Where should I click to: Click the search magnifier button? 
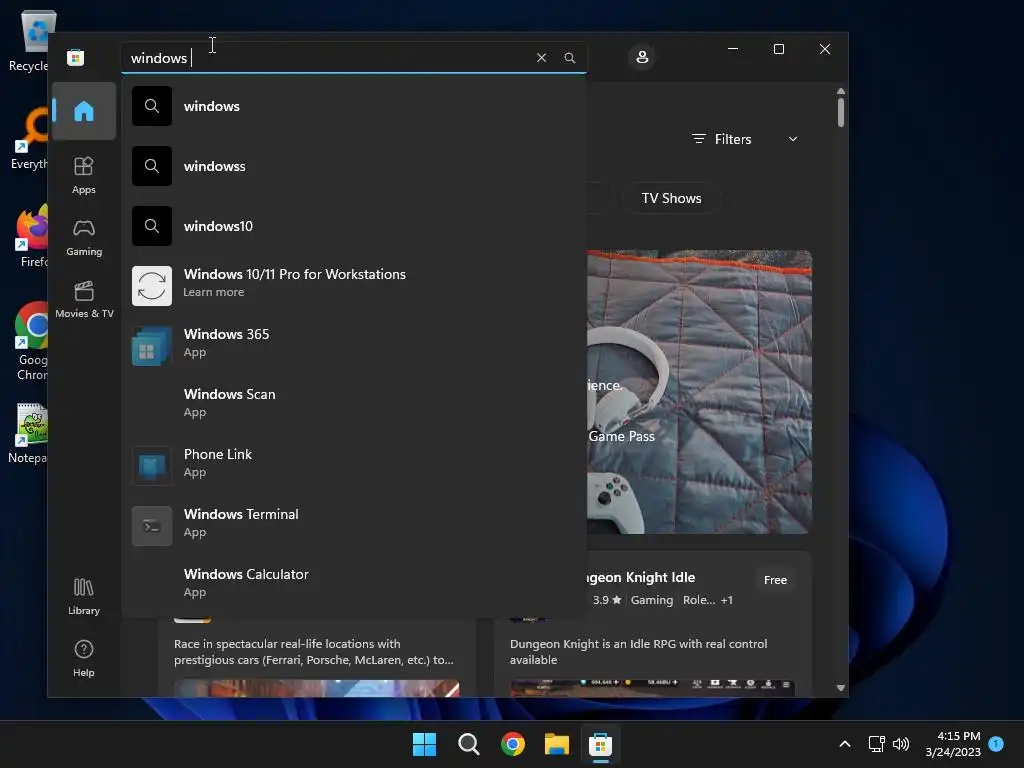click(569, 57)
